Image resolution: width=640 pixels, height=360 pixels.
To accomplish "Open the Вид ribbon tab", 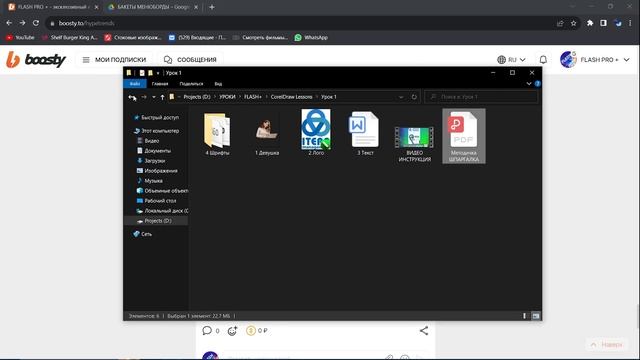I will click(218, 84).
